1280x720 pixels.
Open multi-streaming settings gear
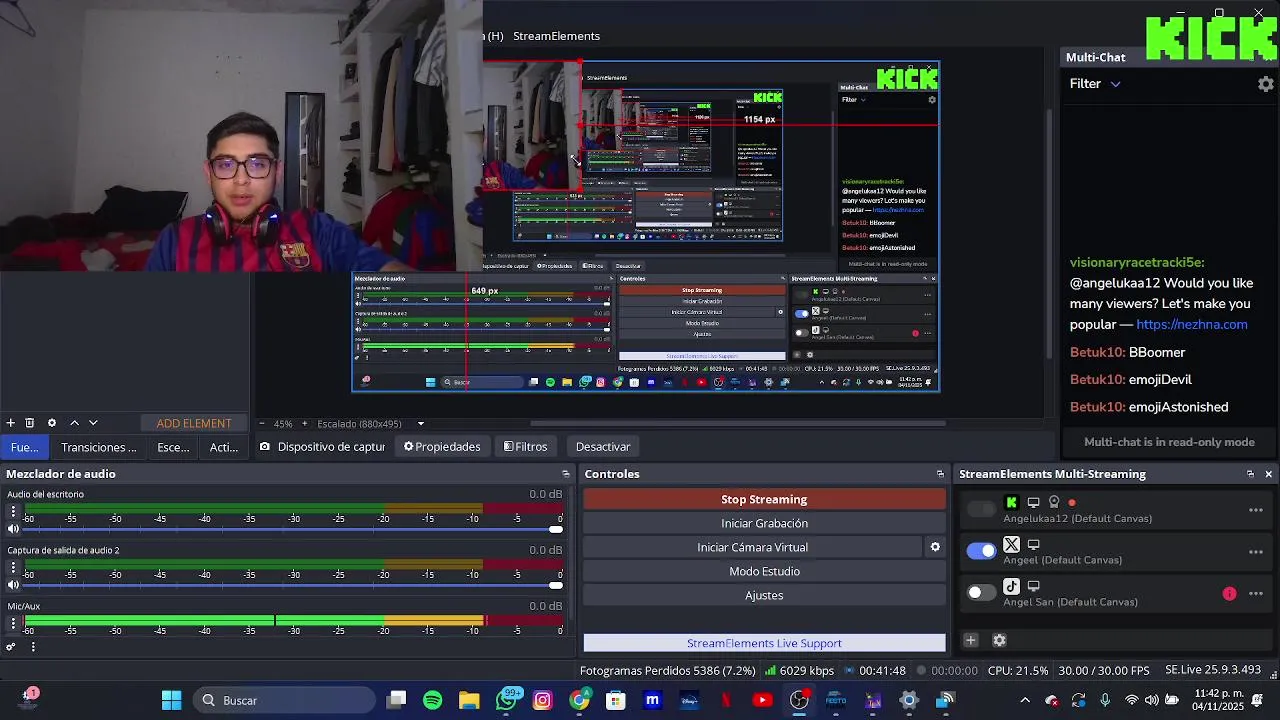[999, 640]
